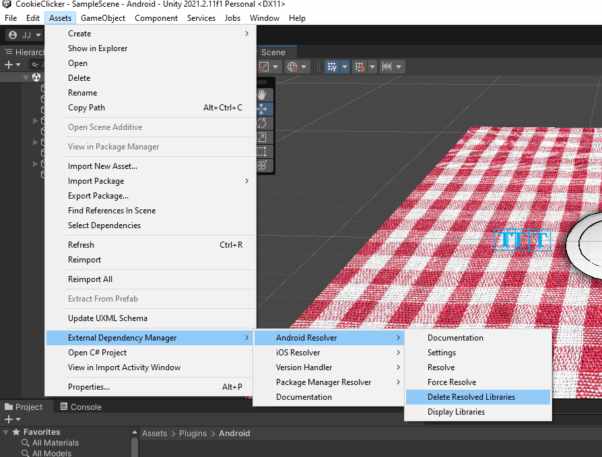Open the Component menu
This screenshot has width=602, height=457.
point(156,18)
